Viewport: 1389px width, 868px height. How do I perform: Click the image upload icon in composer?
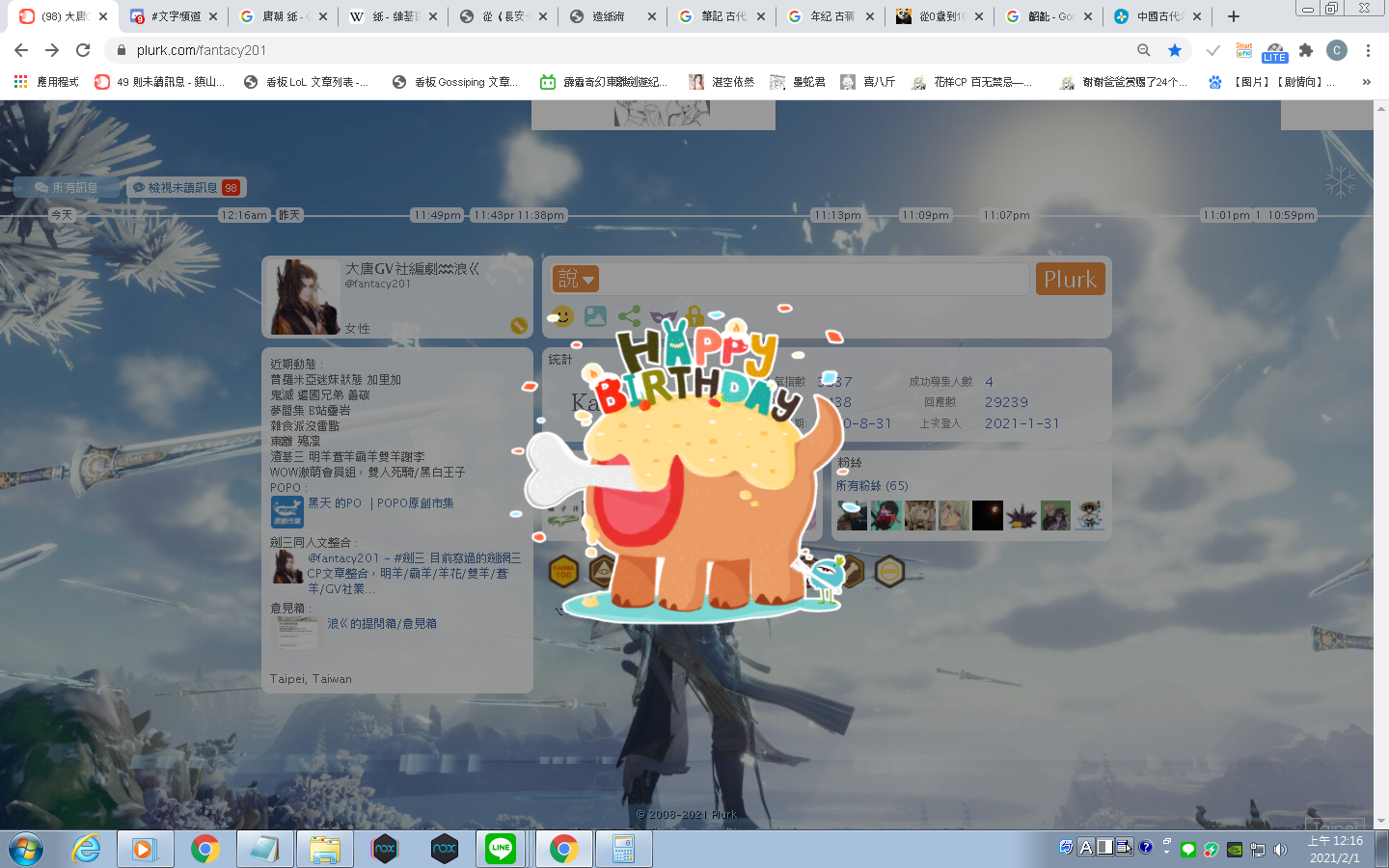tap(596, 316)
